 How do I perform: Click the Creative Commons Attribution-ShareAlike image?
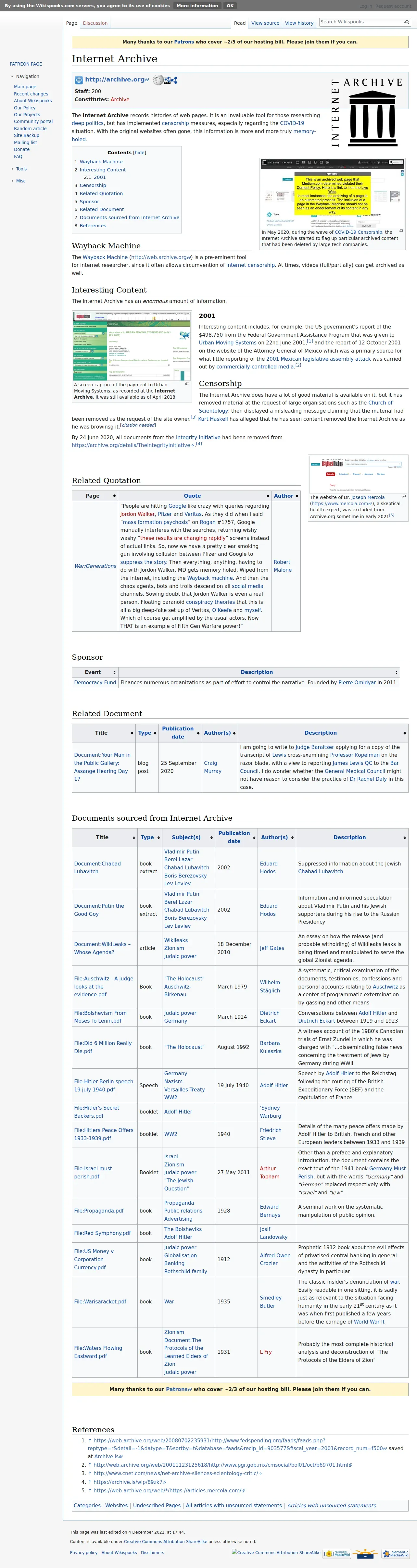tap(276, 1552)
